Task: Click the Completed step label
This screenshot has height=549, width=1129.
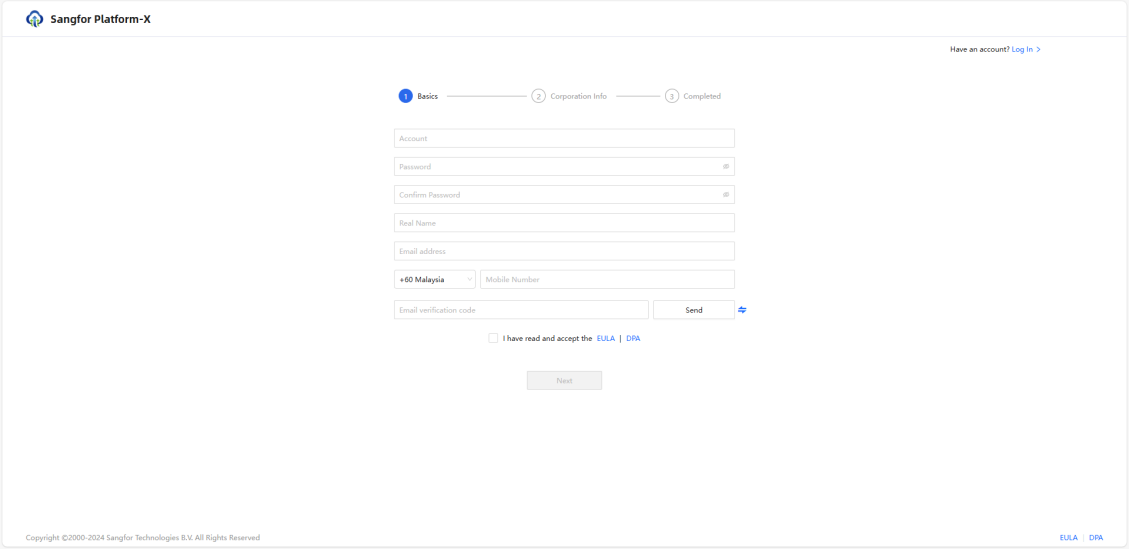Action: [x=702, y=96]
